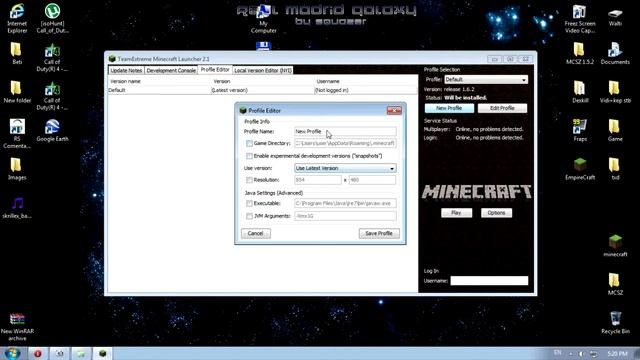Click the EN language indicator
Screen dimensions: 640x360
click(558, 353)
